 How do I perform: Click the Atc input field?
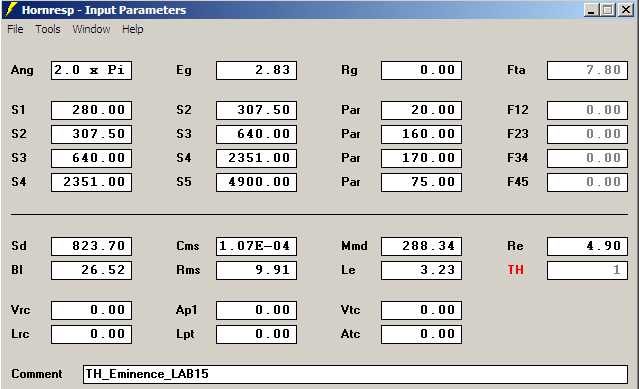tap(421, 334)
